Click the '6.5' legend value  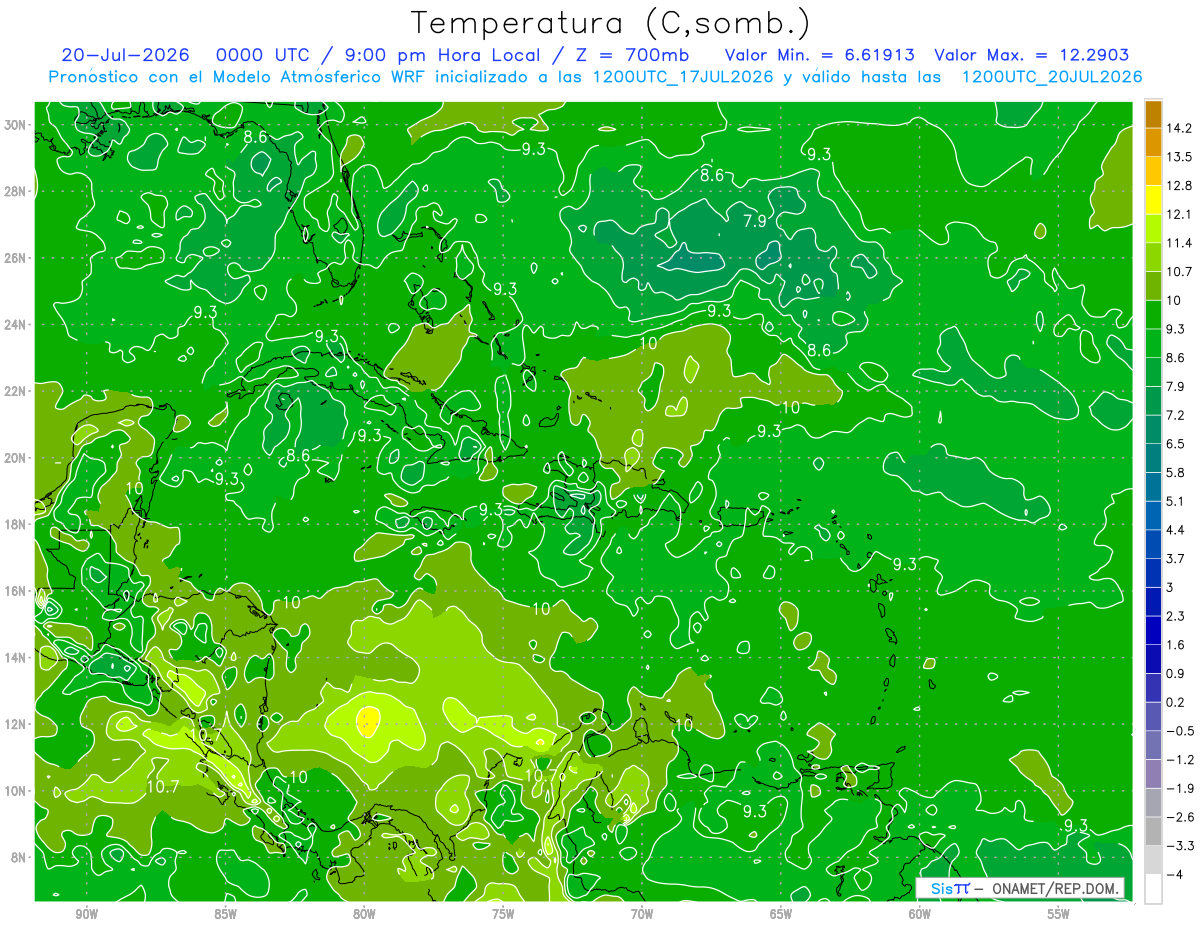tap(1176, 443)
